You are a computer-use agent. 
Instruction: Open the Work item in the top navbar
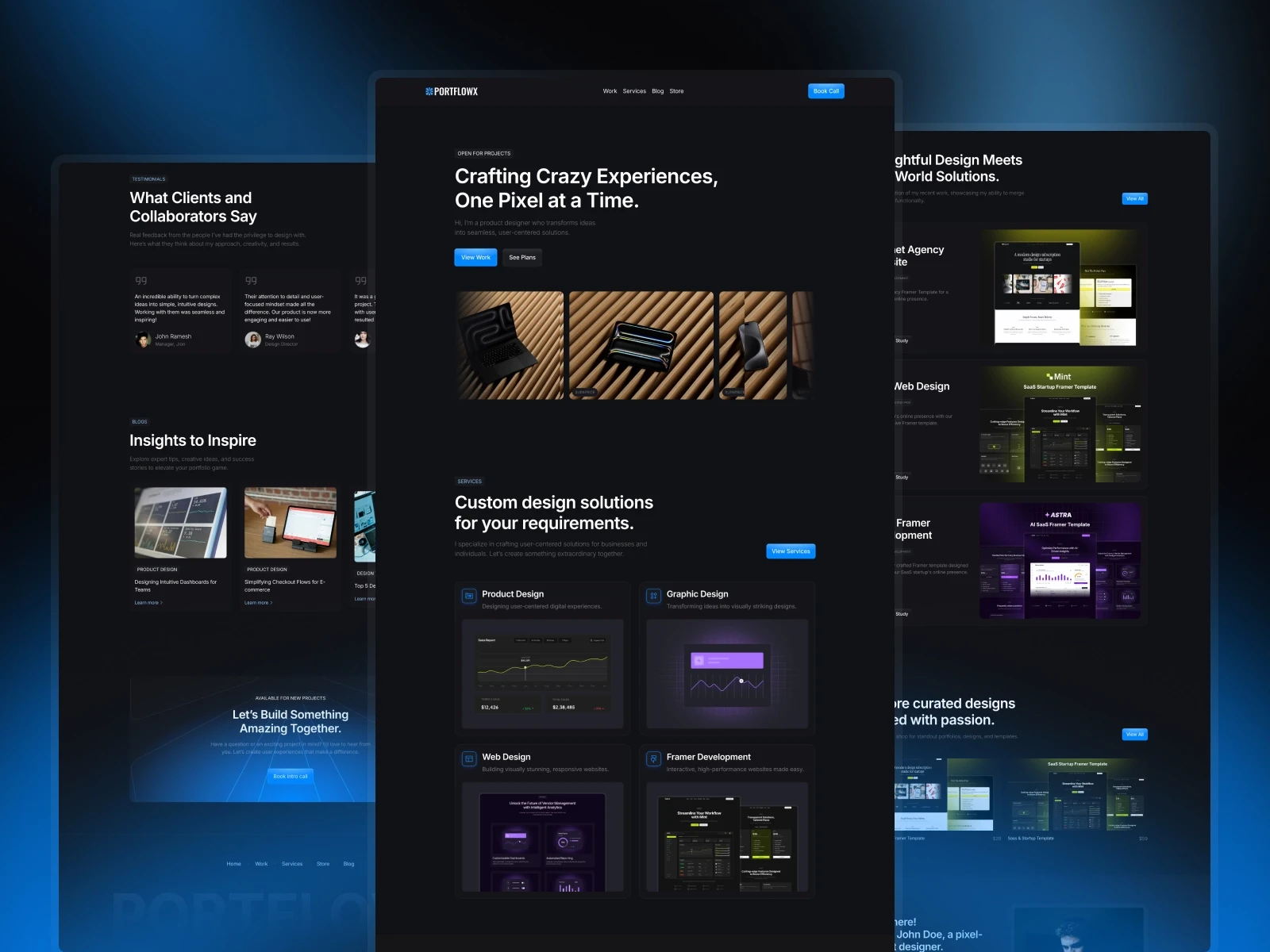[x=610, y=90]
